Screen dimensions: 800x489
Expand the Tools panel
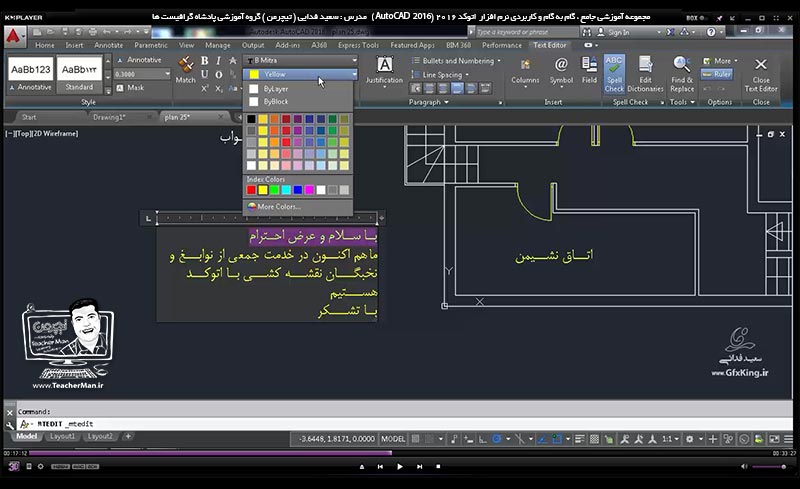[682, 102]
